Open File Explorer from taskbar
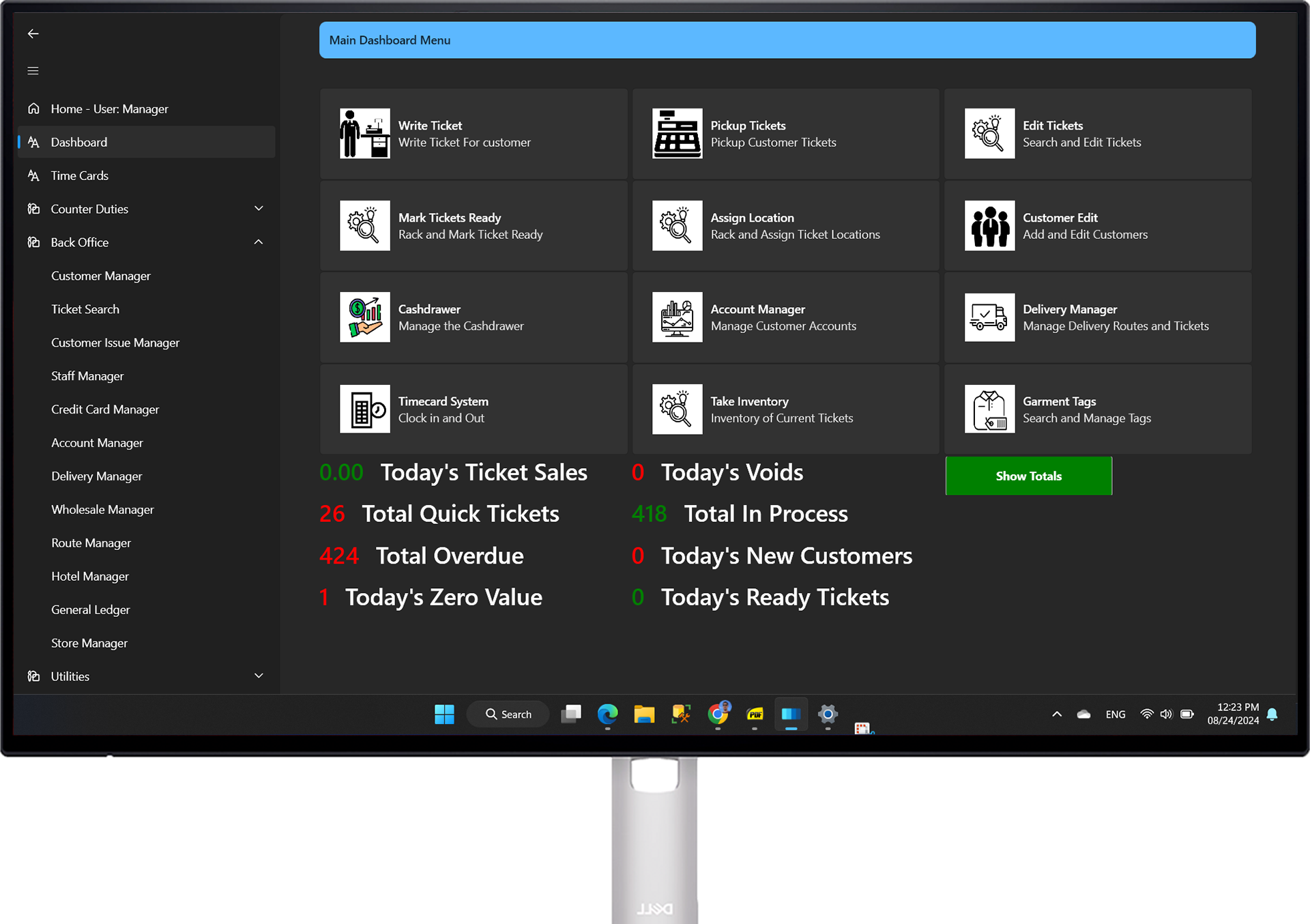The width and height of the screenshot is (1310, 924). coord(644,714)
